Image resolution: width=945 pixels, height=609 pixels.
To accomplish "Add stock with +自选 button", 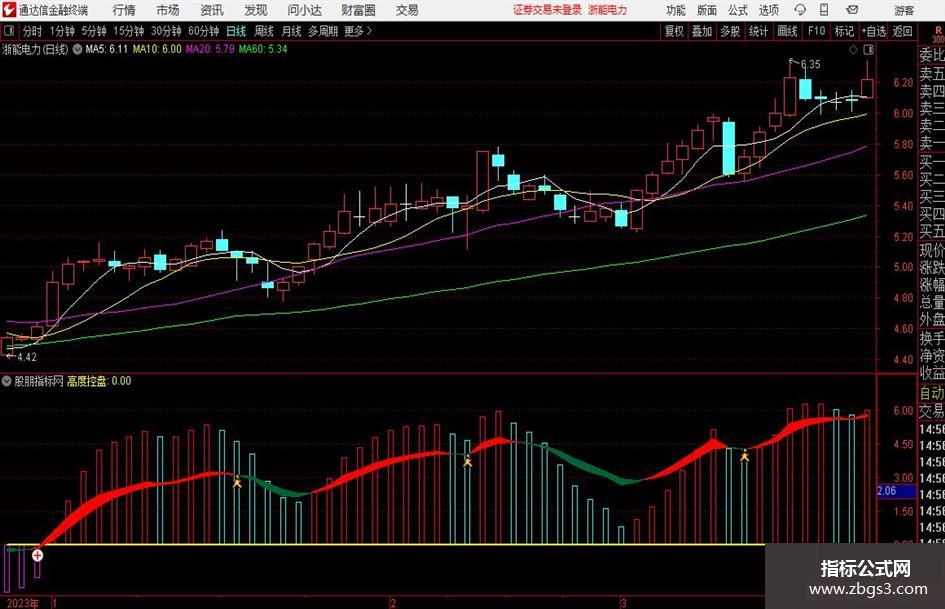I will 874,31.
